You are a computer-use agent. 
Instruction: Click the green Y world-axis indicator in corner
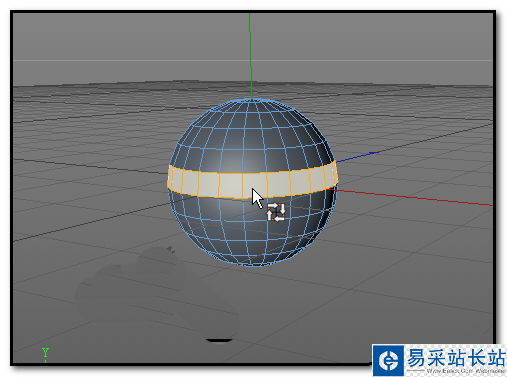(x=45, y=354)
